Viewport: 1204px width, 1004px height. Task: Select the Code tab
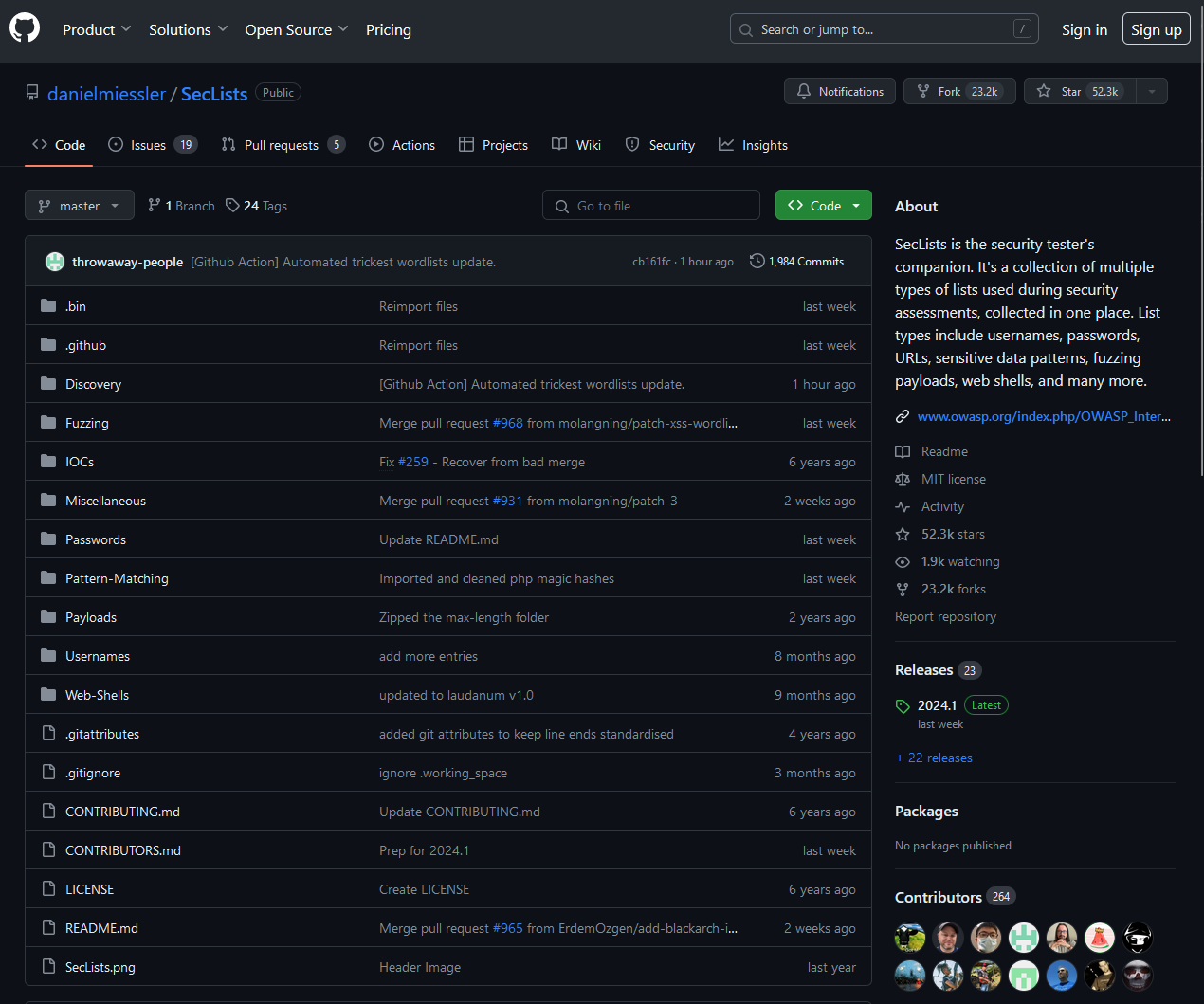[x=59, y=144]
